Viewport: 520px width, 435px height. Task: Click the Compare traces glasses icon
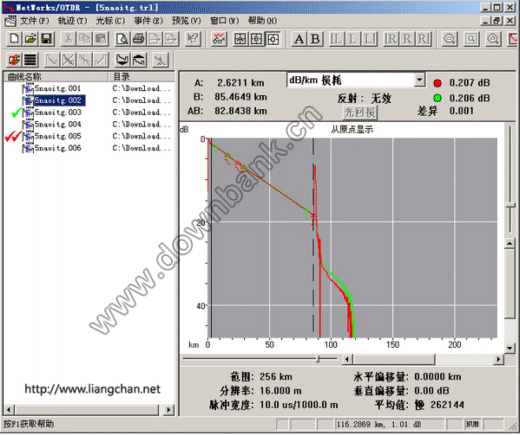pyautogui.click(x=219, y=39)
